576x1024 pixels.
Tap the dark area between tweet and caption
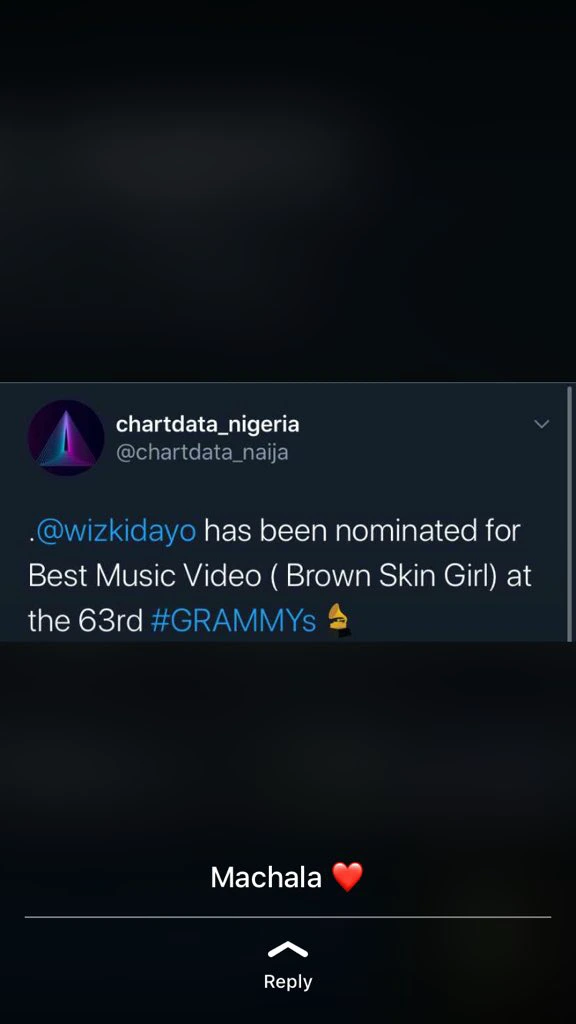(288, 744)
